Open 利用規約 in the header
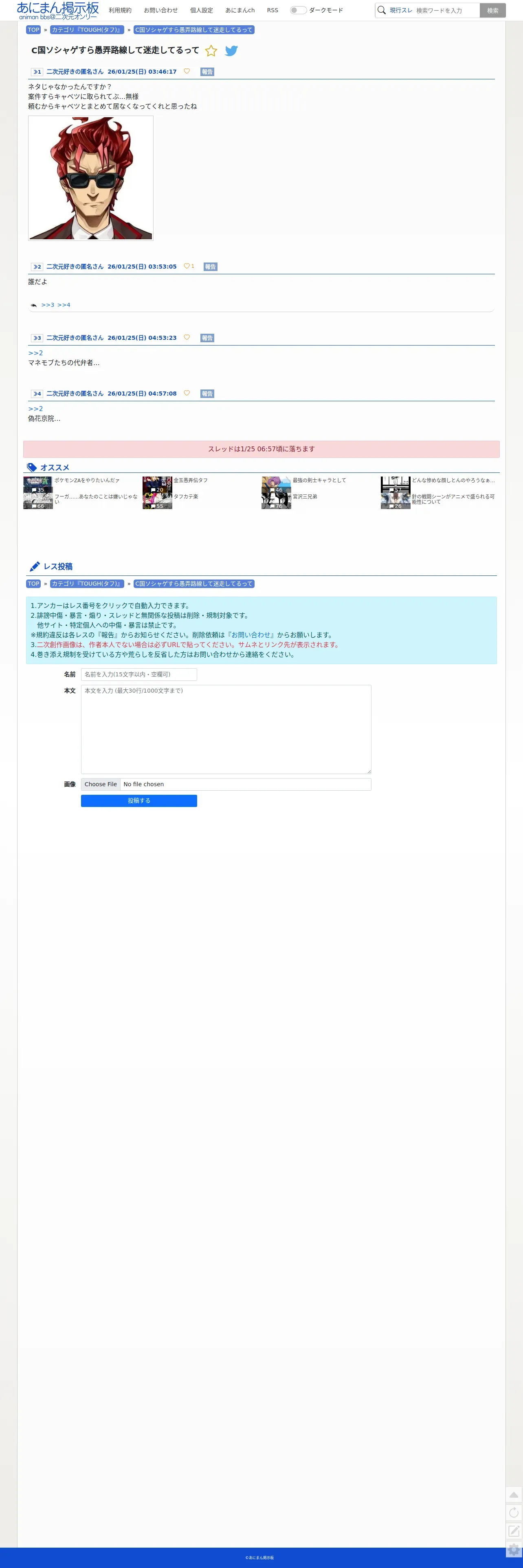The height and width of the screenshot is (1568, 523). (120, 10)
